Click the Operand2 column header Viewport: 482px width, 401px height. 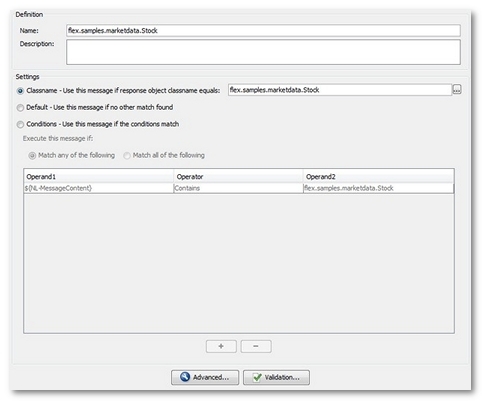pos(378,176)
